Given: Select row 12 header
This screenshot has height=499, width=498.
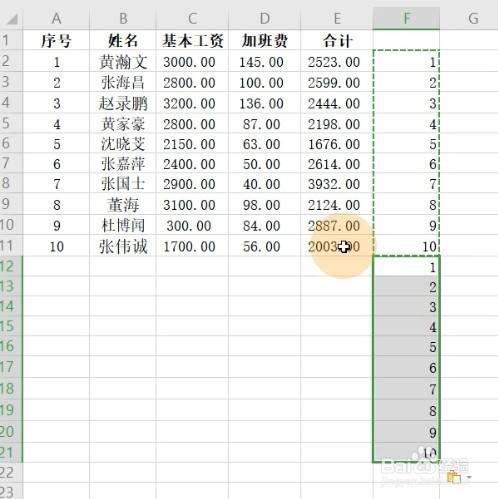Looking at the screenshot, I should pyautogui.click(x=11, y=266).
